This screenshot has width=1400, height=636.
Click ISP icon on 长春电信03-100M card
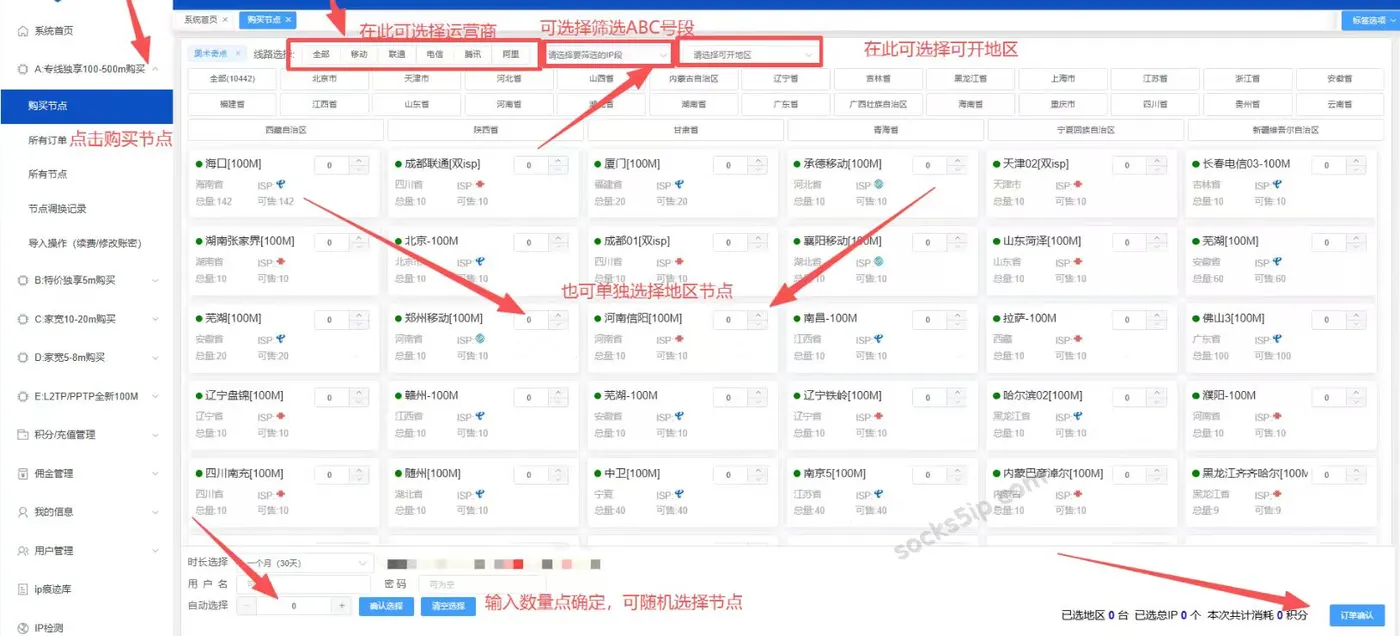coord(1279,185)
